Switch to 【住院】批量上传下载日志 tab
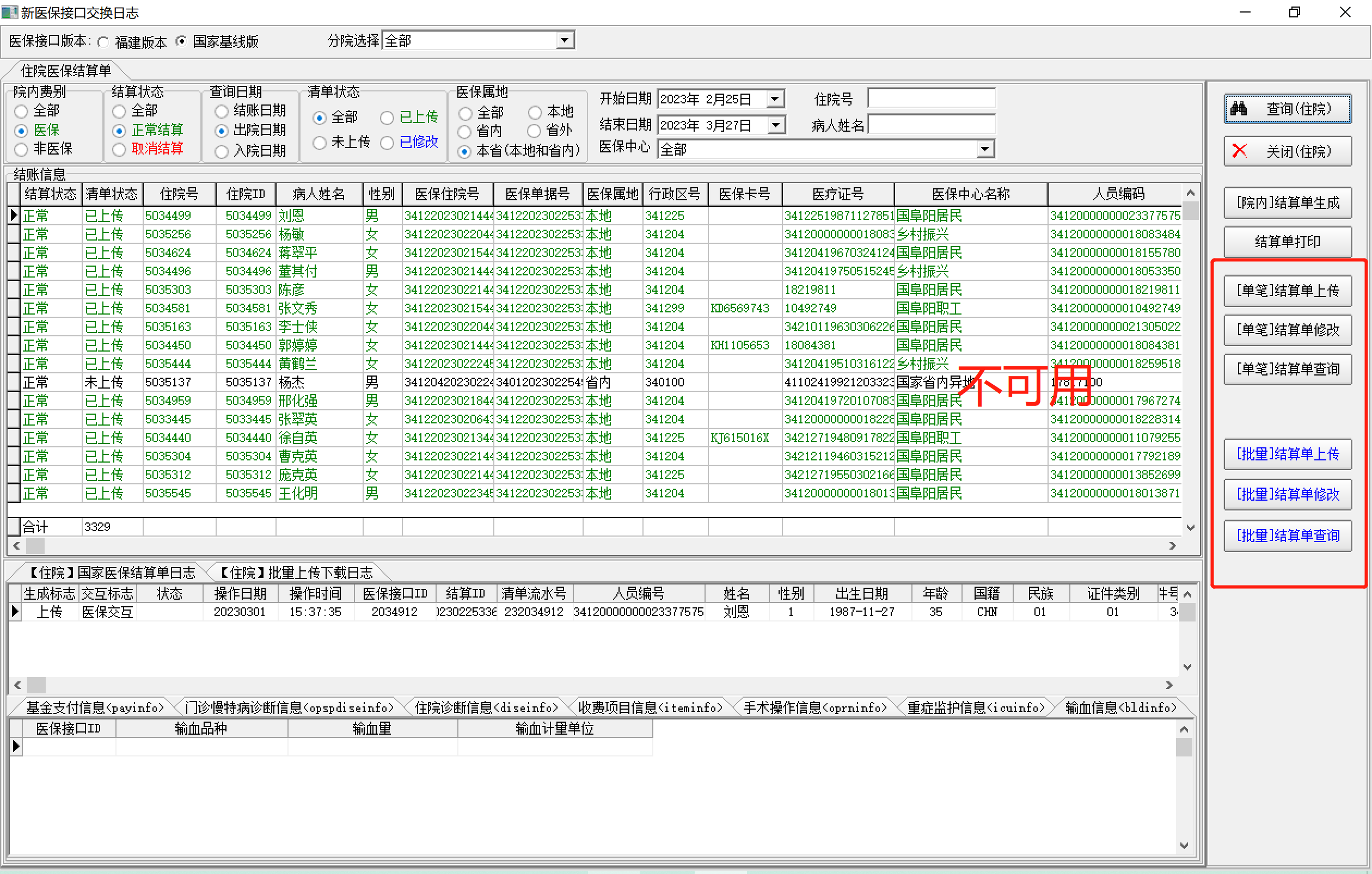The width and height of the screenshot is (1372, 874). click(x=296, y=572)
